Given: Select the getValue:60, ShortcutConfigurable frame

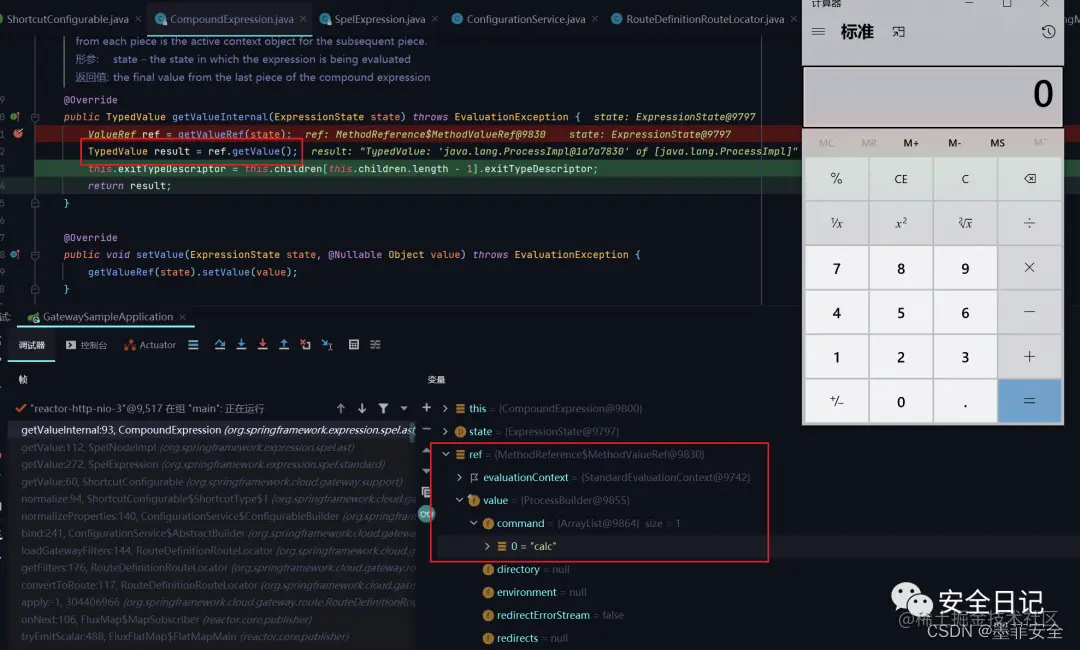Looking at the screenshot, I should pos(212,481).
